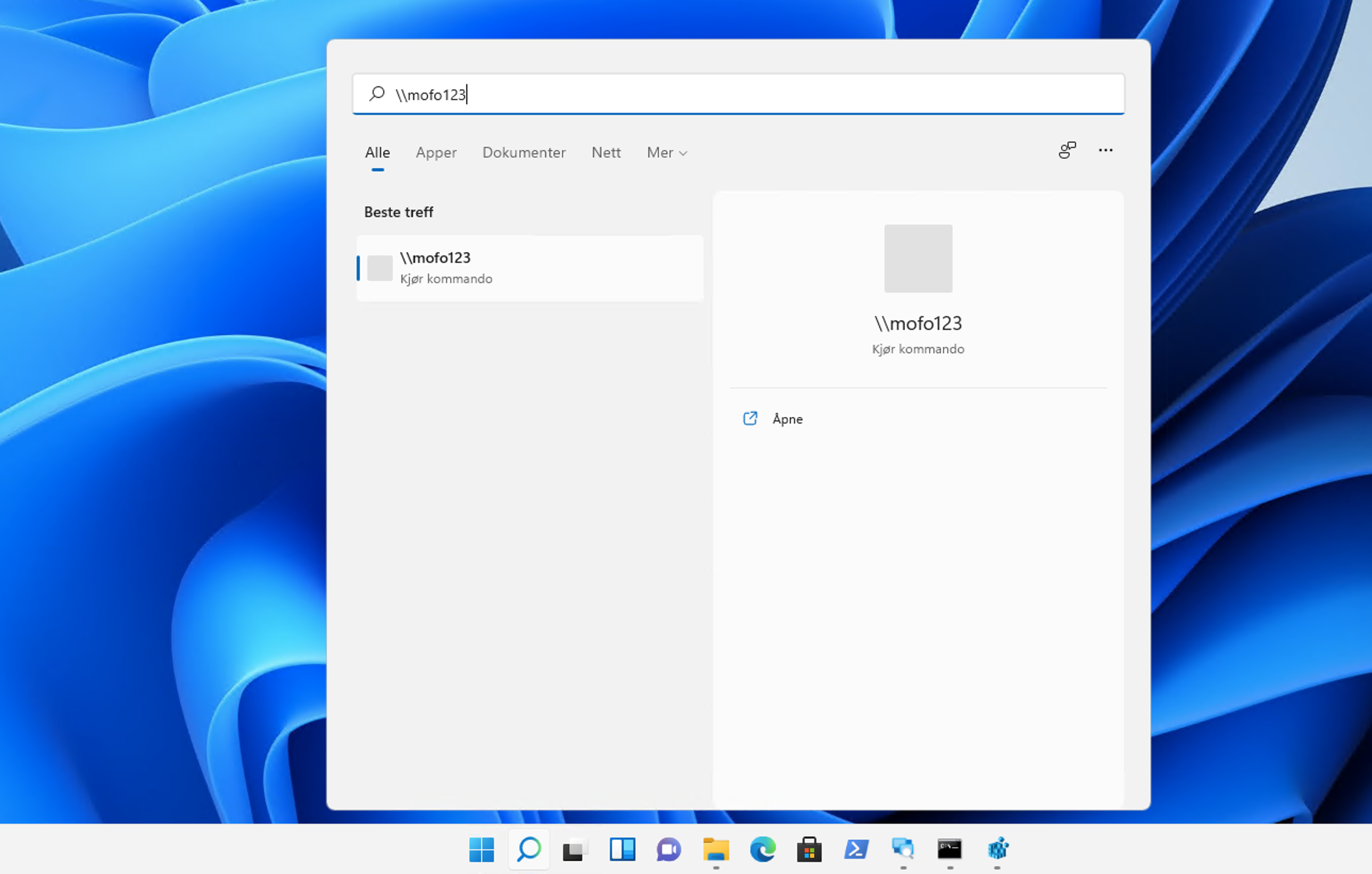Switch to the Nett tab
Image resolution: width=1372 pixels, height=874 pixels.
[606, 153]
